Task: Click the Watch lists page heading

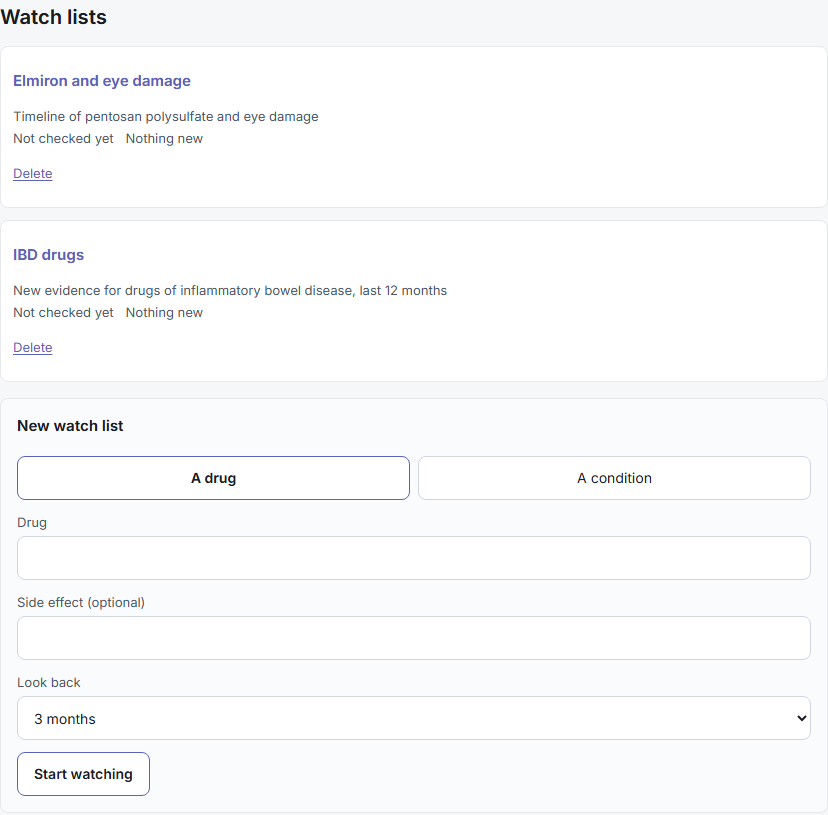Action: pos(53,17)
